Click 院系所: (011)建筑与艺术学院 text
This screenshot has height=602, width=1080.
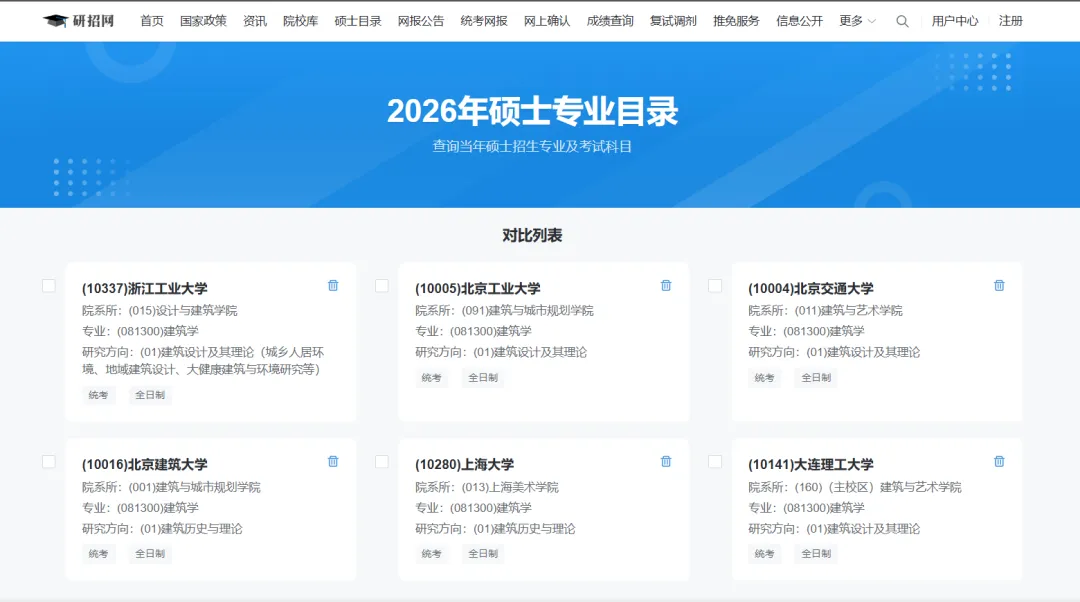pyautogui.click(x=825, y=311)
